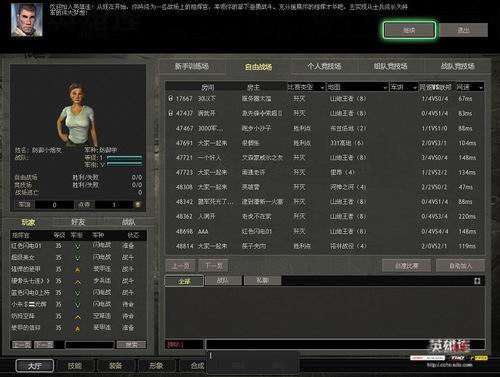This screenshot has height=377, width=500.
Task: Click the 220ms ping value
Action: pyautogui.click(x=467, y=216)
